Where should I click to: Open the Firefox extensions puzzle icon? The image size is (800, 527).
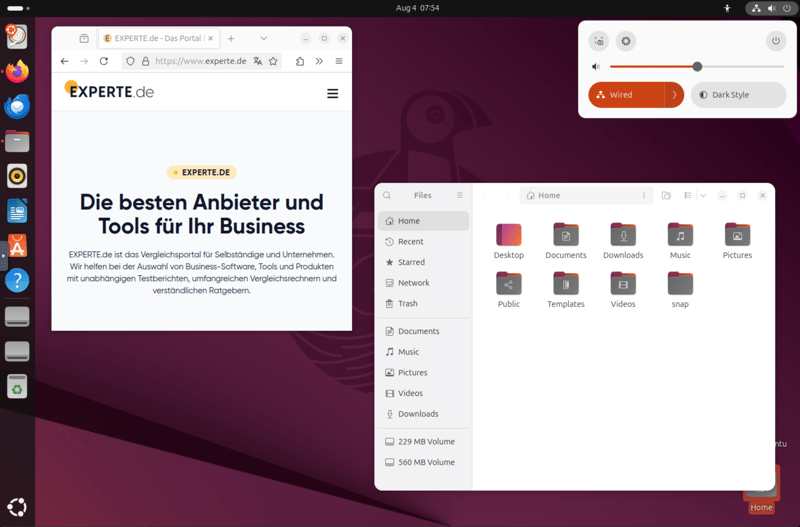click(300, 61)
